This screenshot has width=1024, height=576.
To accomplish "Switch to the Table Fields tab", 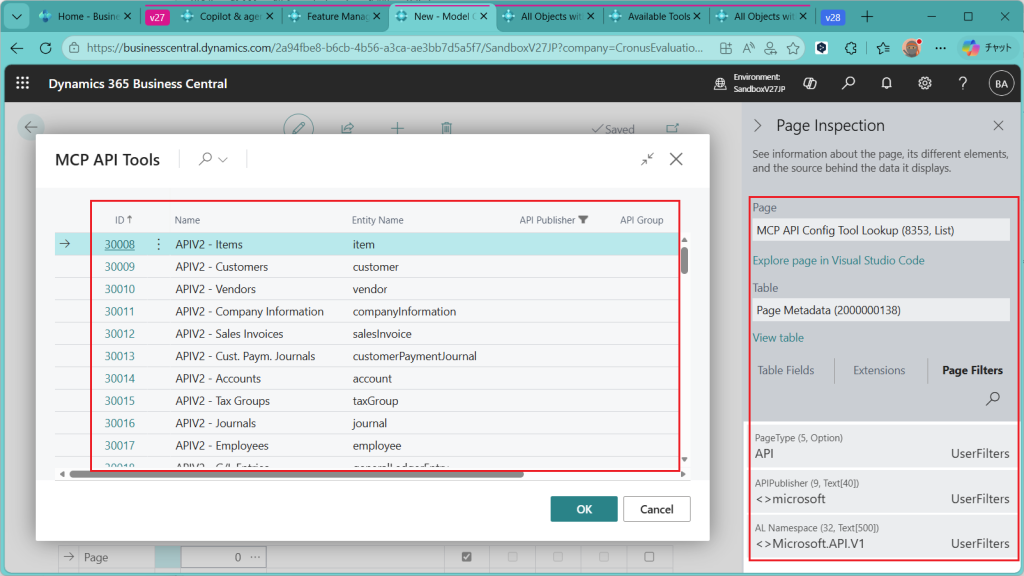I will pos(785,370).
